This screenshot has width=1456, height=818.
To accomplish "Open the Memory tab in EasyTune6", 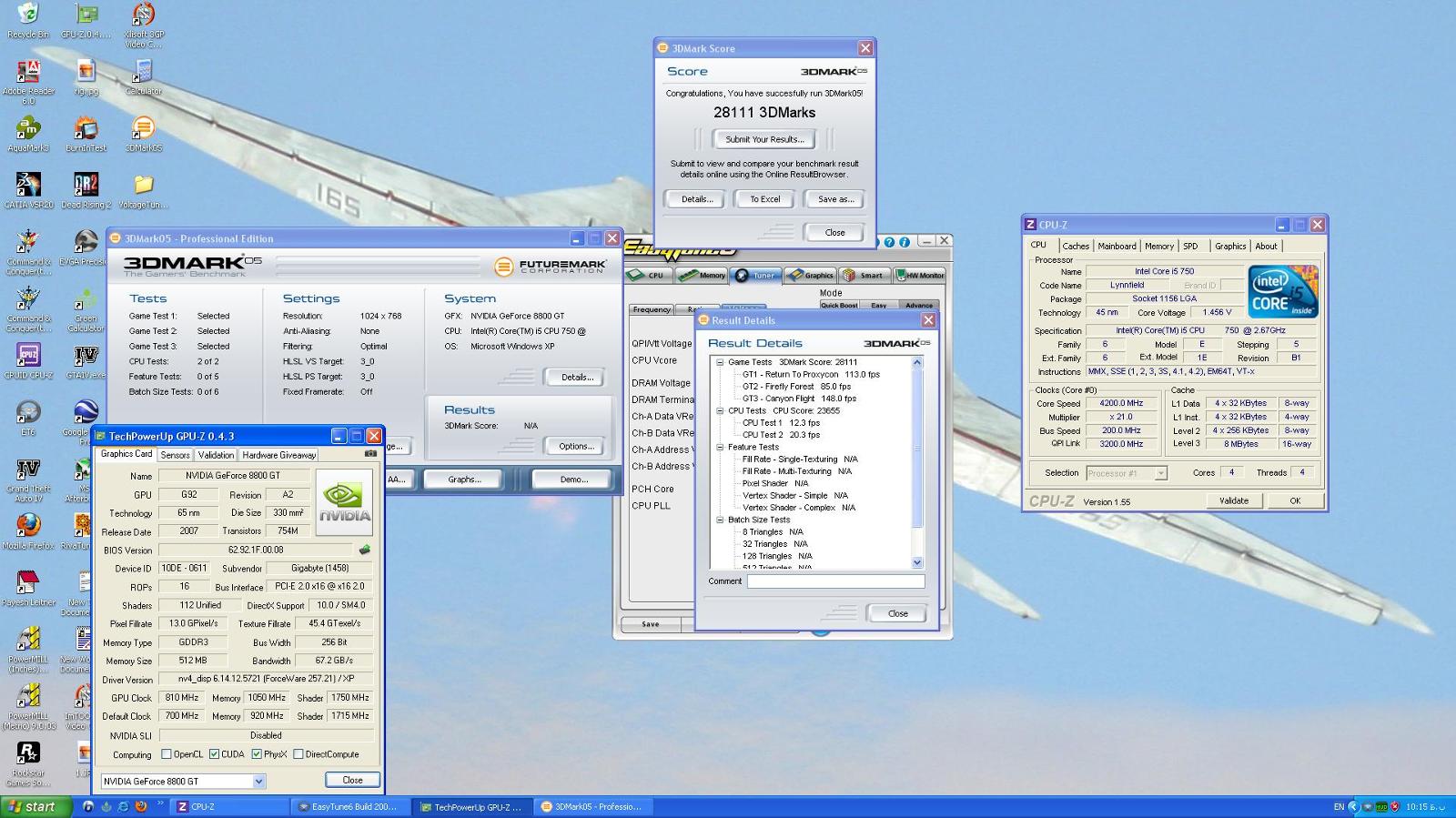I will (x=702, y=275).
